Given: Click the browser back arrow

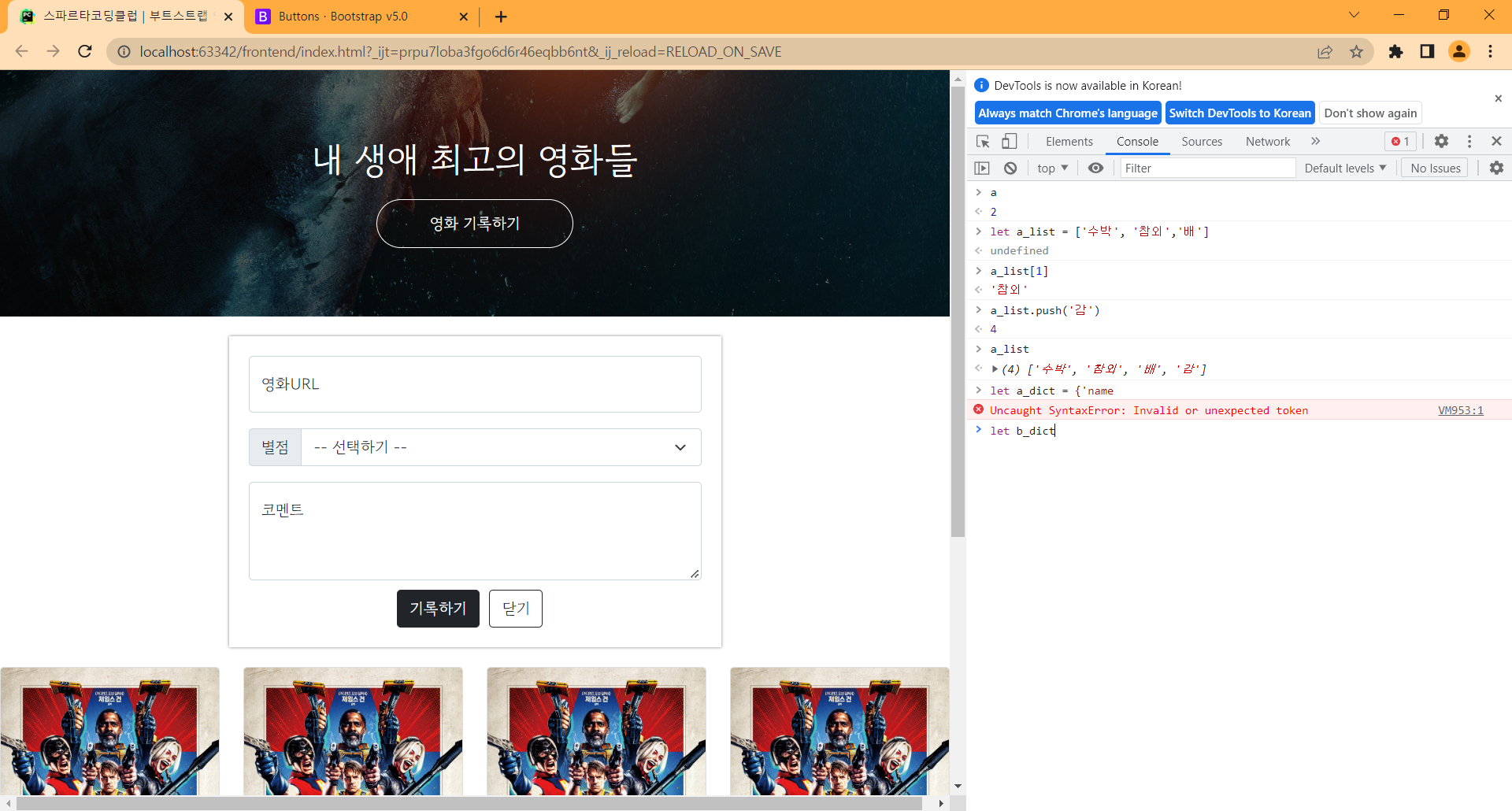Looking at the screenshot, I should click(x=21, y=51).
